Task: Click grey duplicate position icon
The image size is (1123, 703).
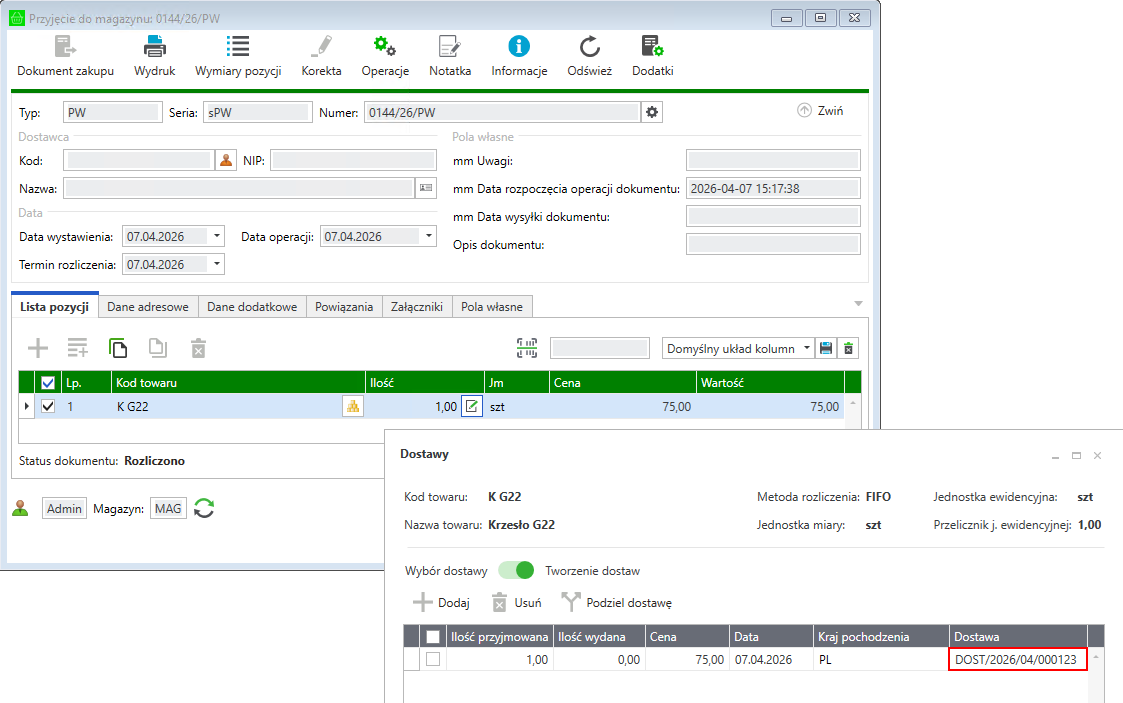Action: pyautogui.click(x=158, y=349)
